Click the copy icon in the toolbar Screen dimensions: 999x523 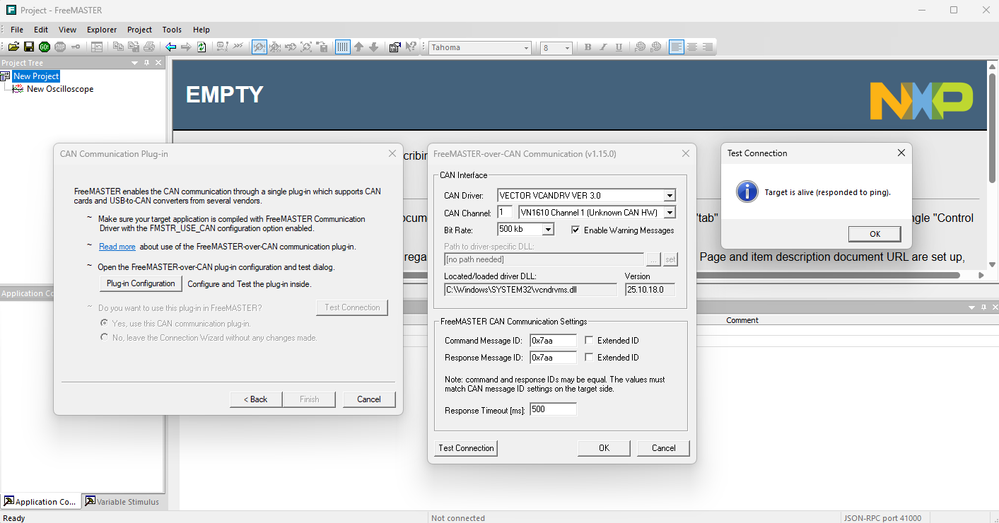[x=118, y=47]
